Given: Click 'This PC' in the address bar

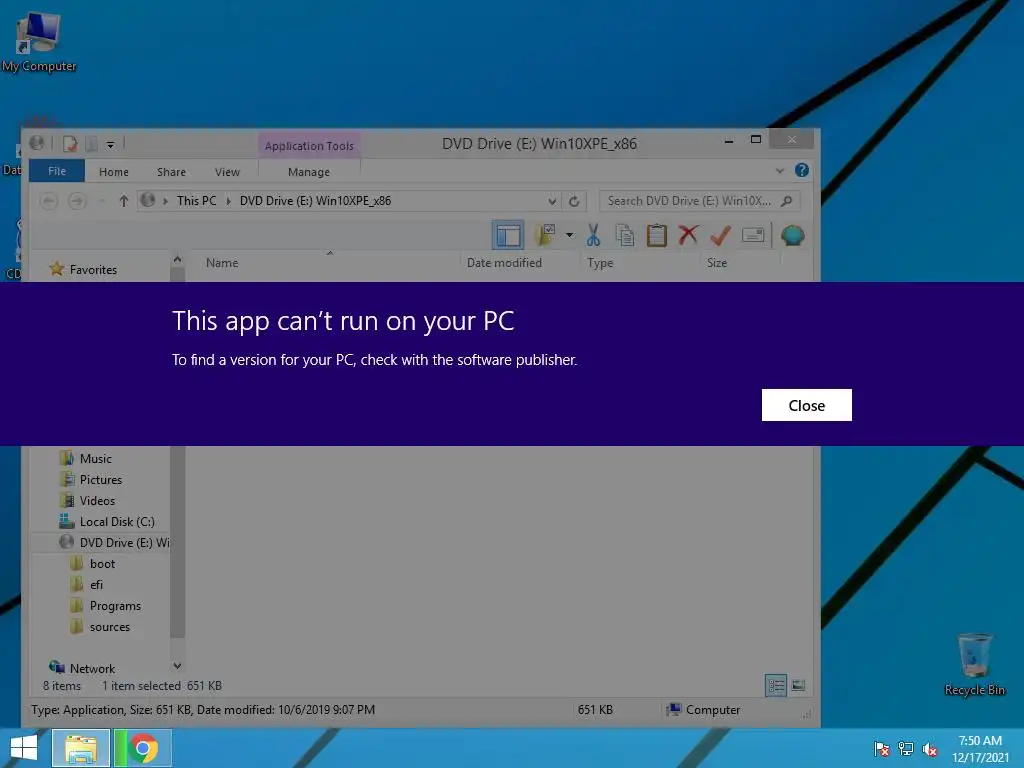Looking at the screenshot, I should click(196, 201).
